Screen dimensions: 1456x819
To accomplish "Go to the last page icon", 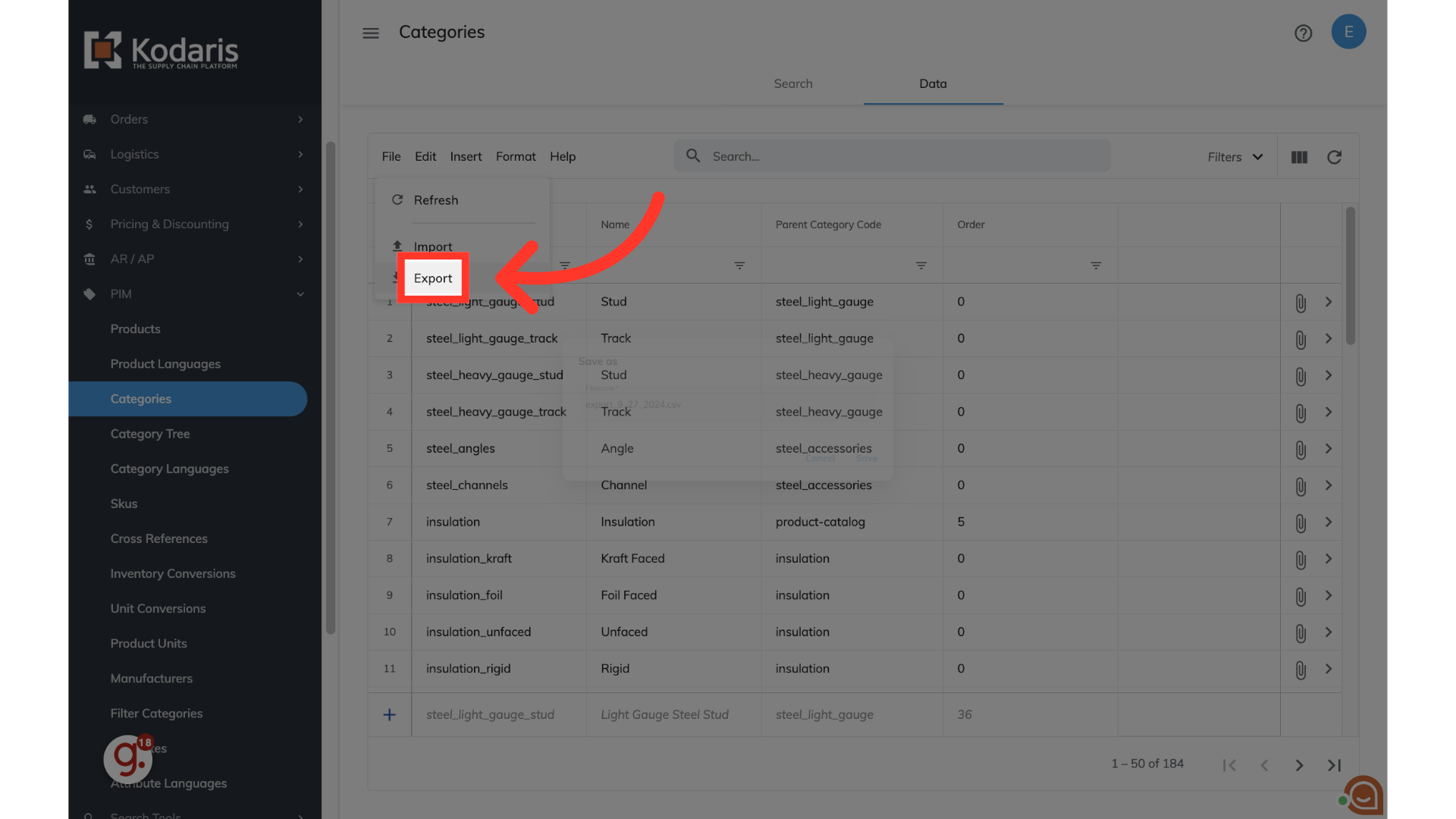I will [1334, 765].
